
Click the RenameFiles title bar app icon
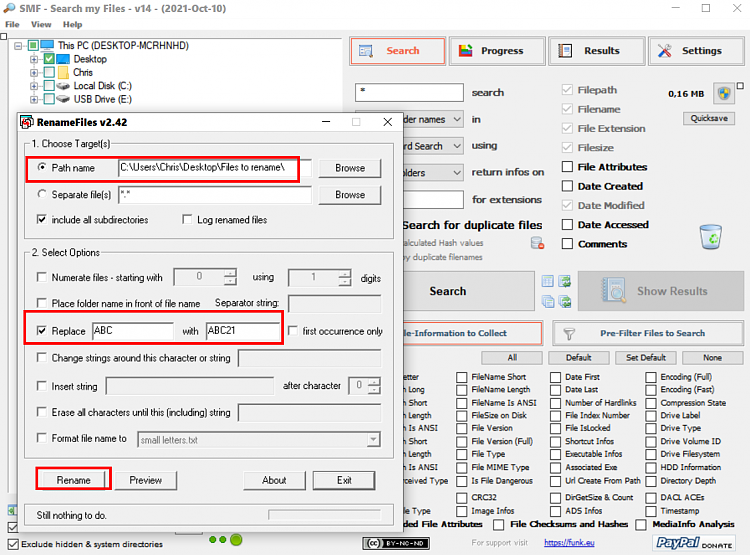(27, 122)
